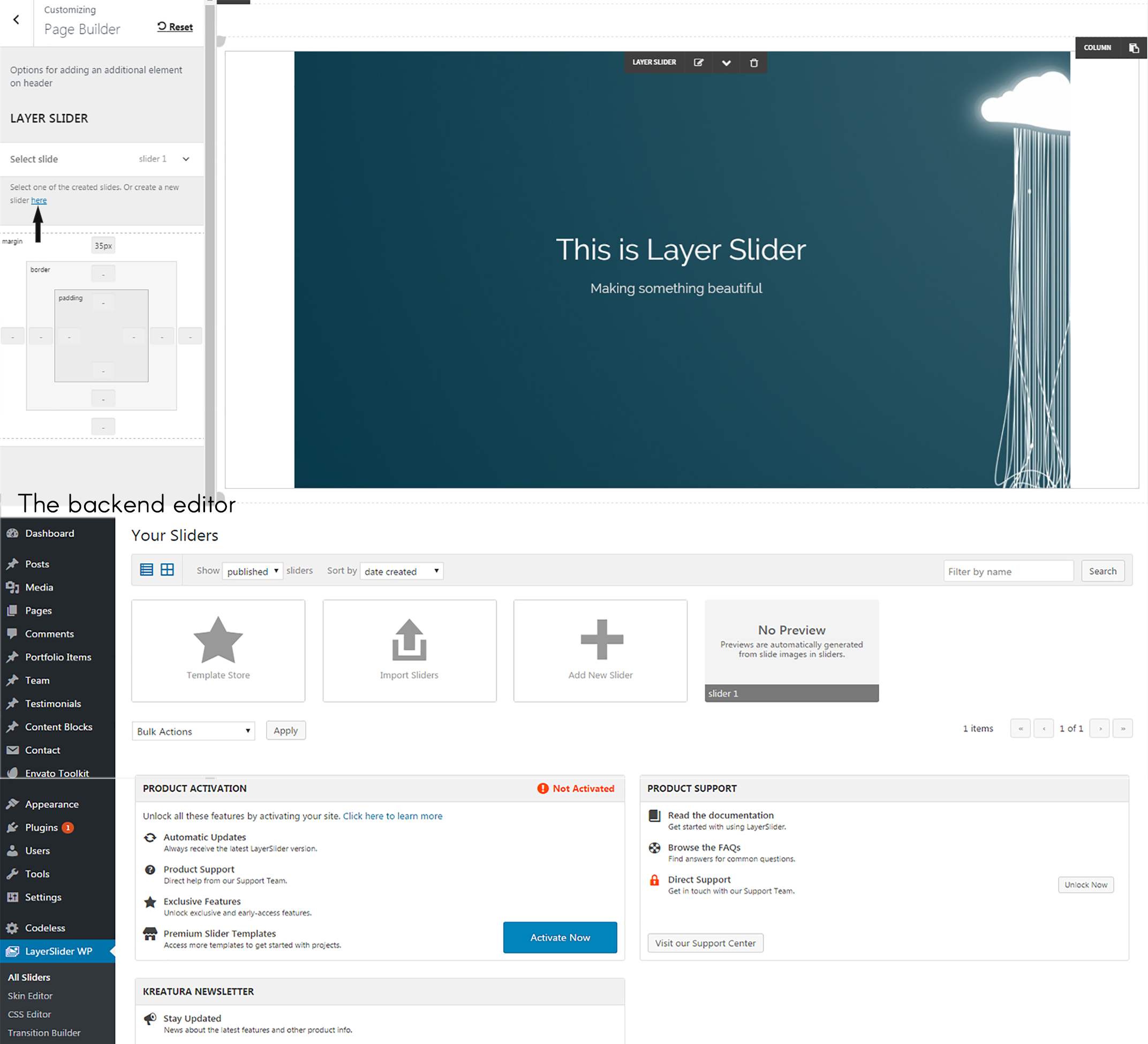1148x1044 pixels.
Task: Delete the Layer Slider element via trash icon
Action: [754, 63]
